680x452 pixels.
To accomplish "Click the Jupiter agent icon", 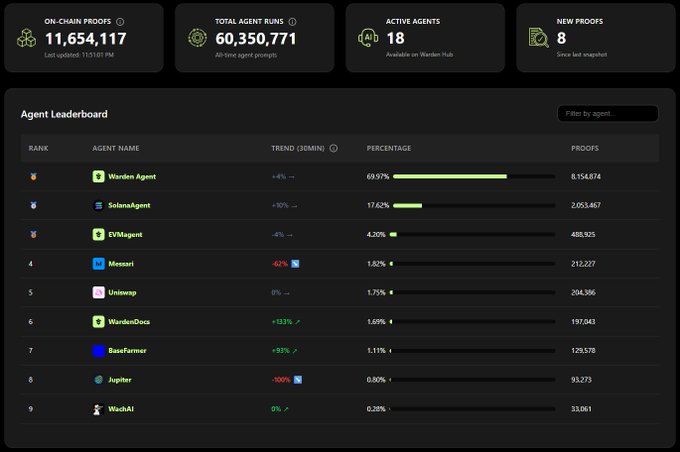I will 98,380.
